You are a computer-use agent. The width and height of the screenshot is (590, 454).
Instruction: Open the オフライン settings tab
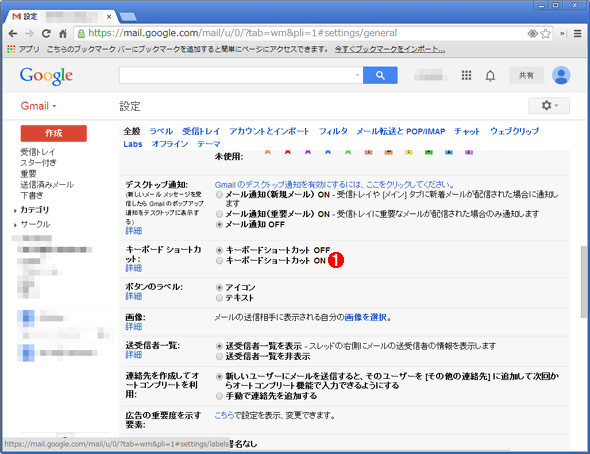point(170,144)
